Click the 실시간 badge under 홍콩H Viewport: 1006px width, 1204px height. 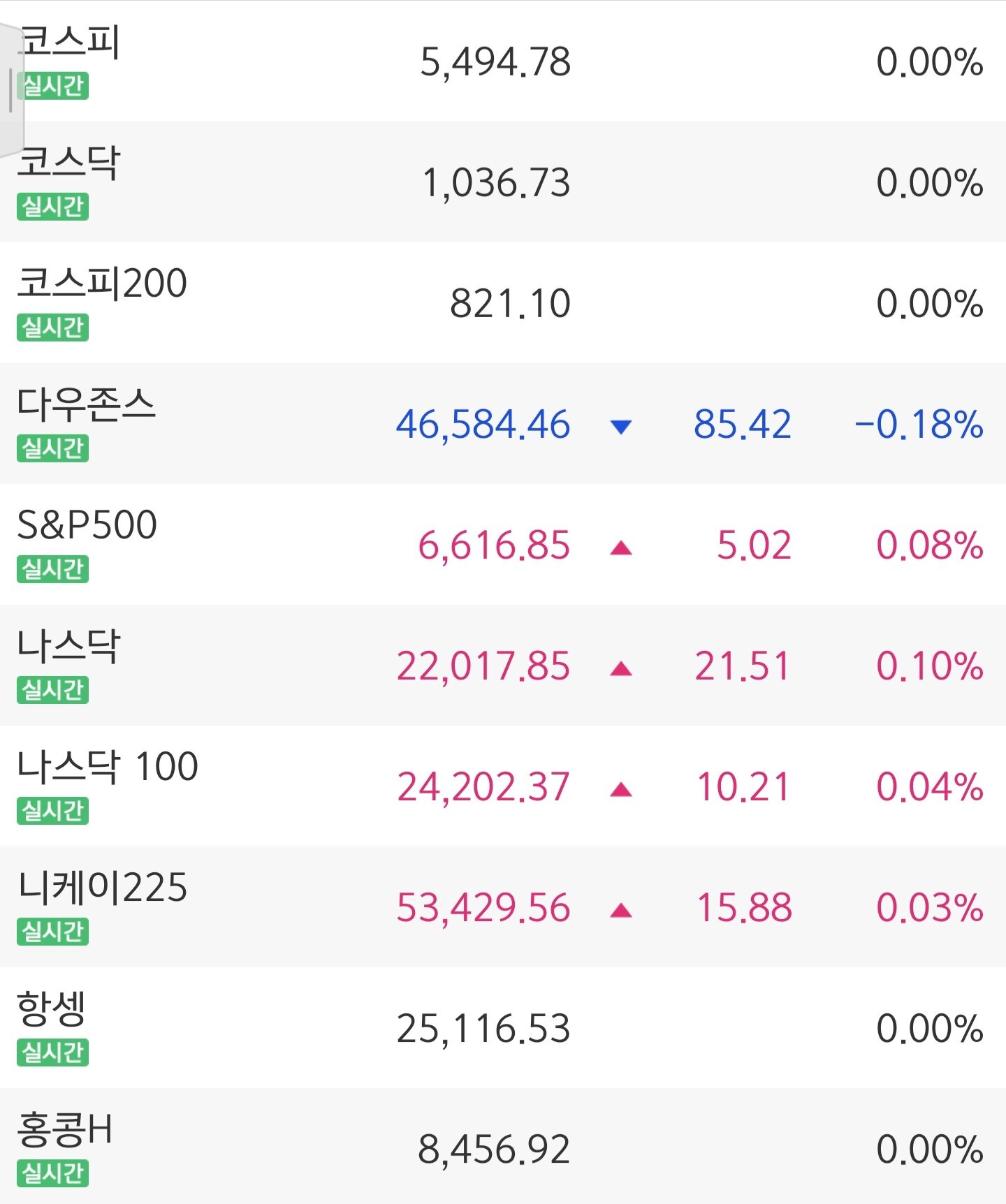53,1173
